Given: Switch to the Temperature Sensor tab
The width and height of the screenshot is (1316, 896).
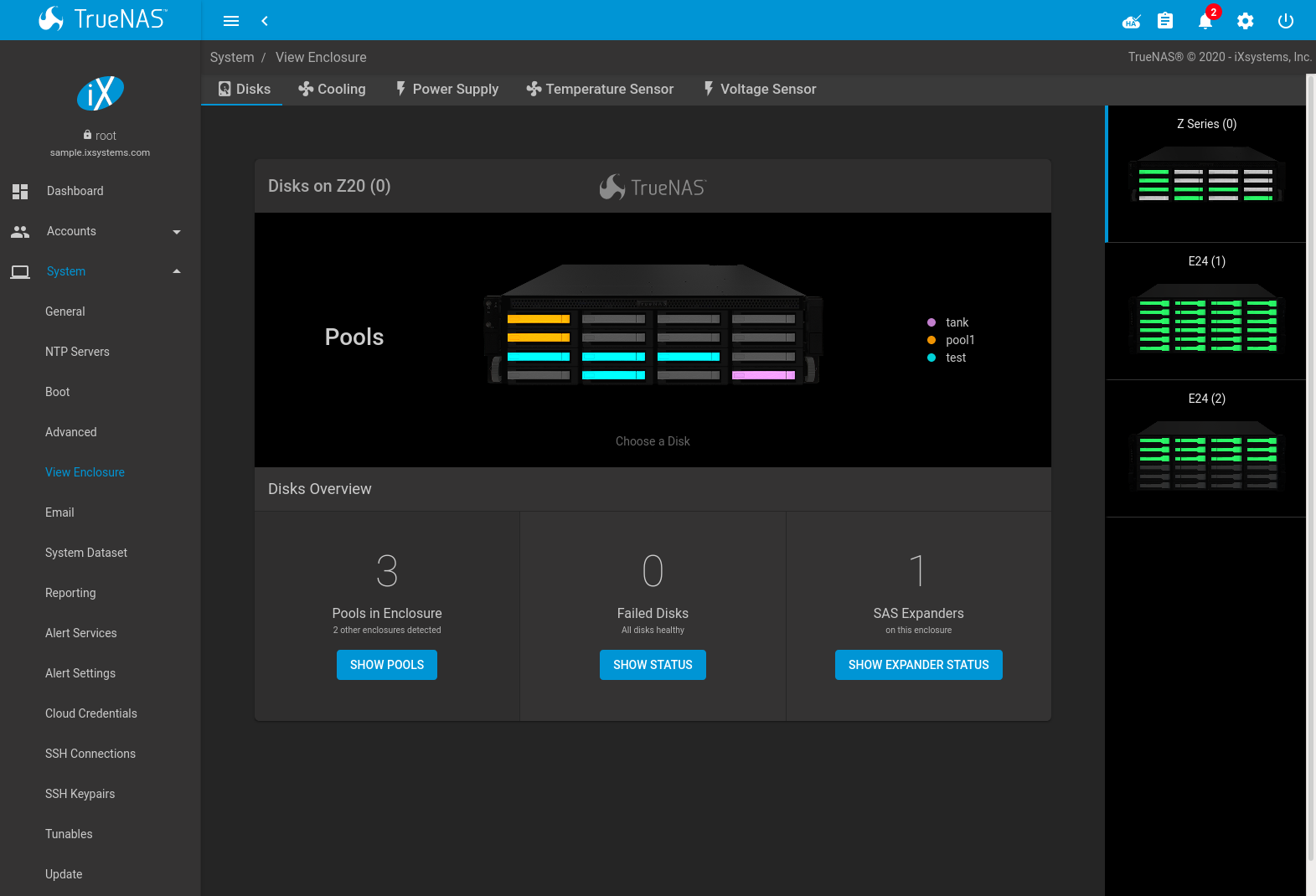Looking at the screenshot, I should pos(600,89).
